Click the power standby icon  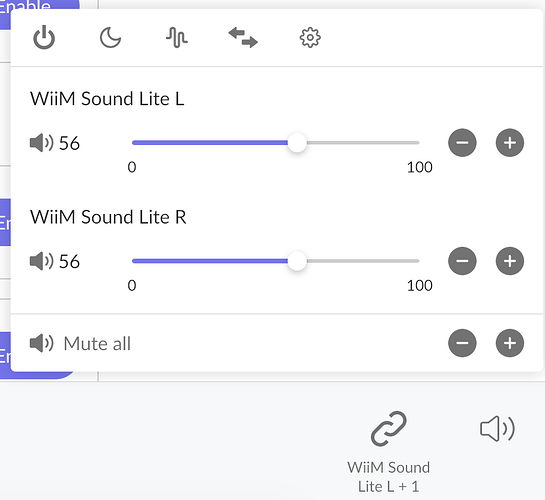coord(44,37)
